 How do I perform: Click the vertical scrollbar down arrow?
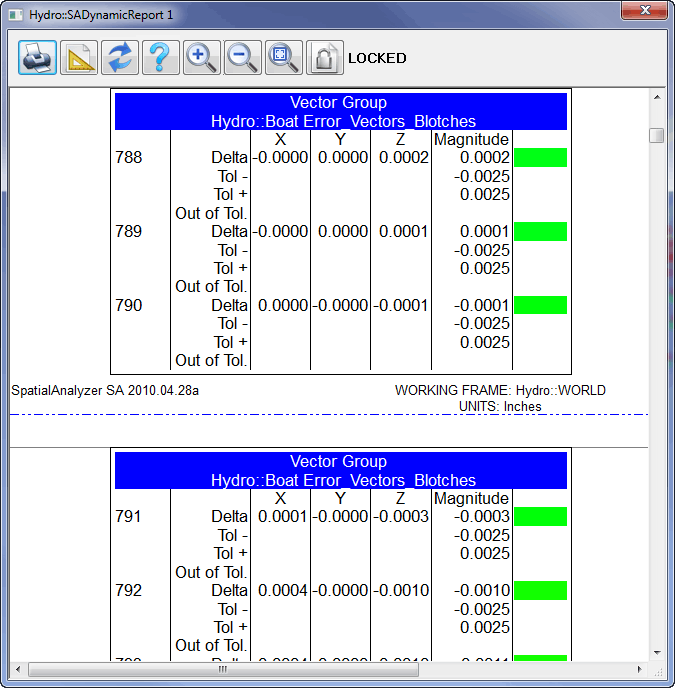point(657,652)
